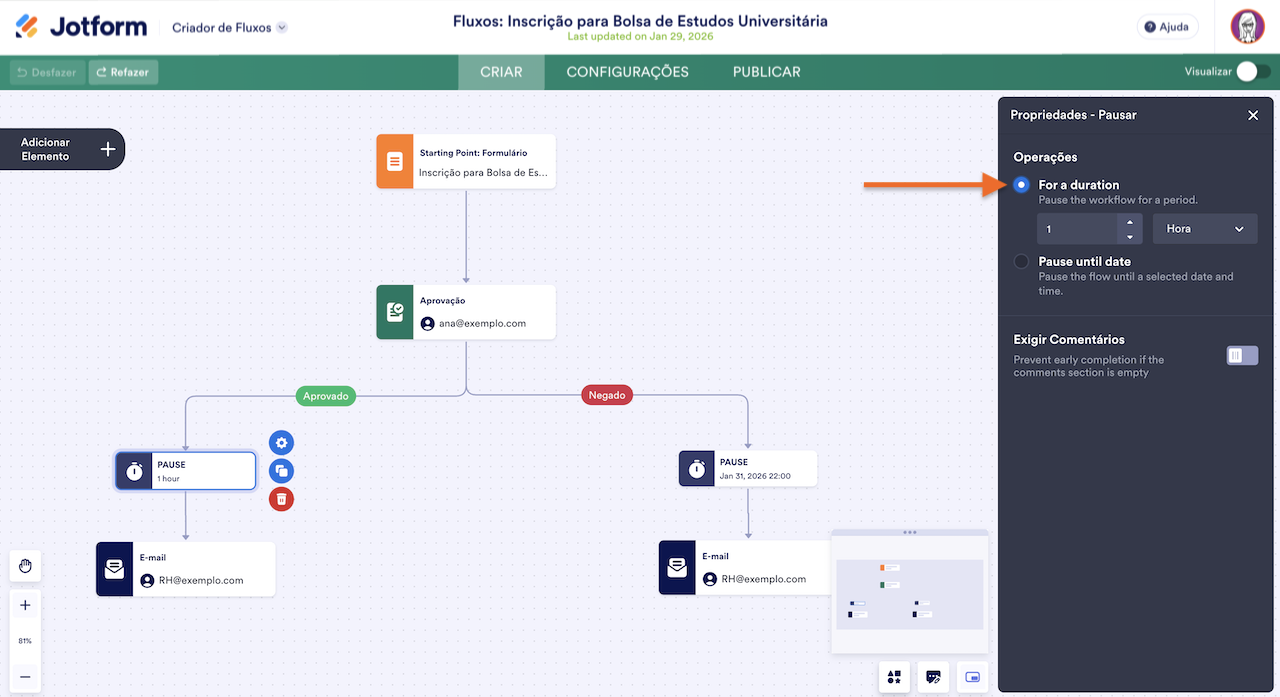Click the Add Element plus icon
1280x697 pixels.
[x=108, y=150]
